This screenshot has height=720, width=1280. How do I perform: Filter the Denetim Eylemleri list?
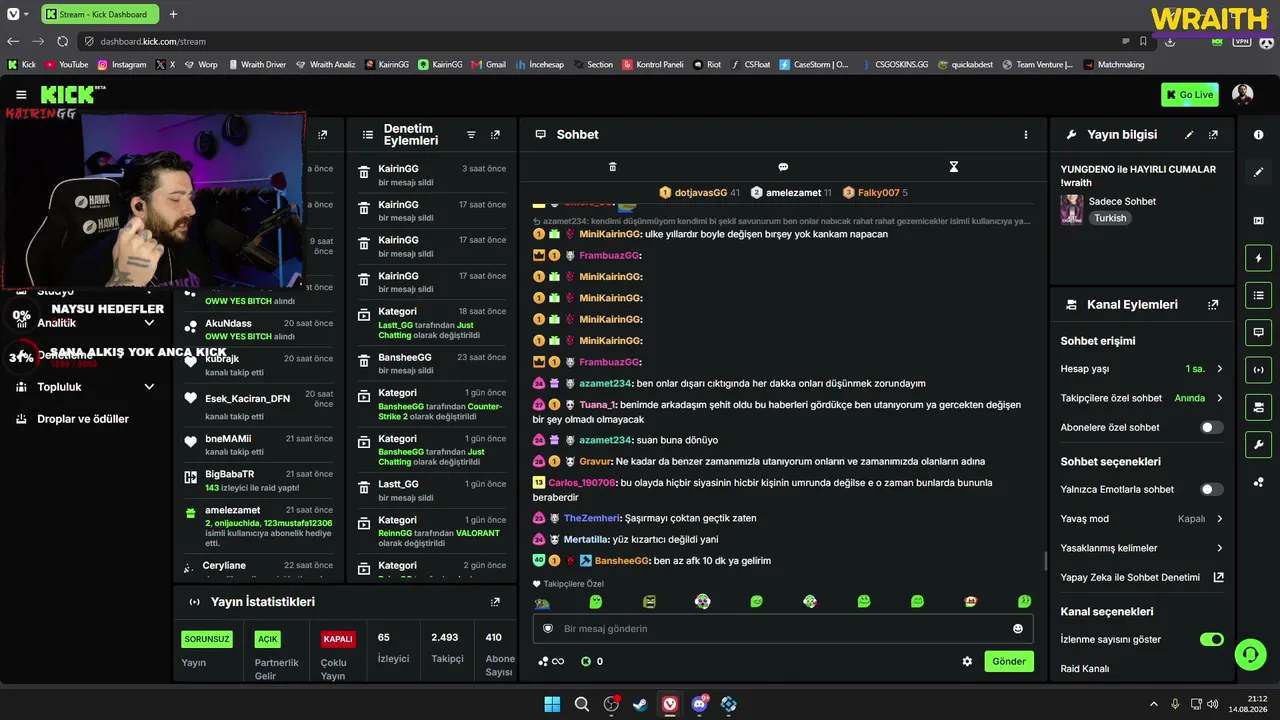(471, 135)
